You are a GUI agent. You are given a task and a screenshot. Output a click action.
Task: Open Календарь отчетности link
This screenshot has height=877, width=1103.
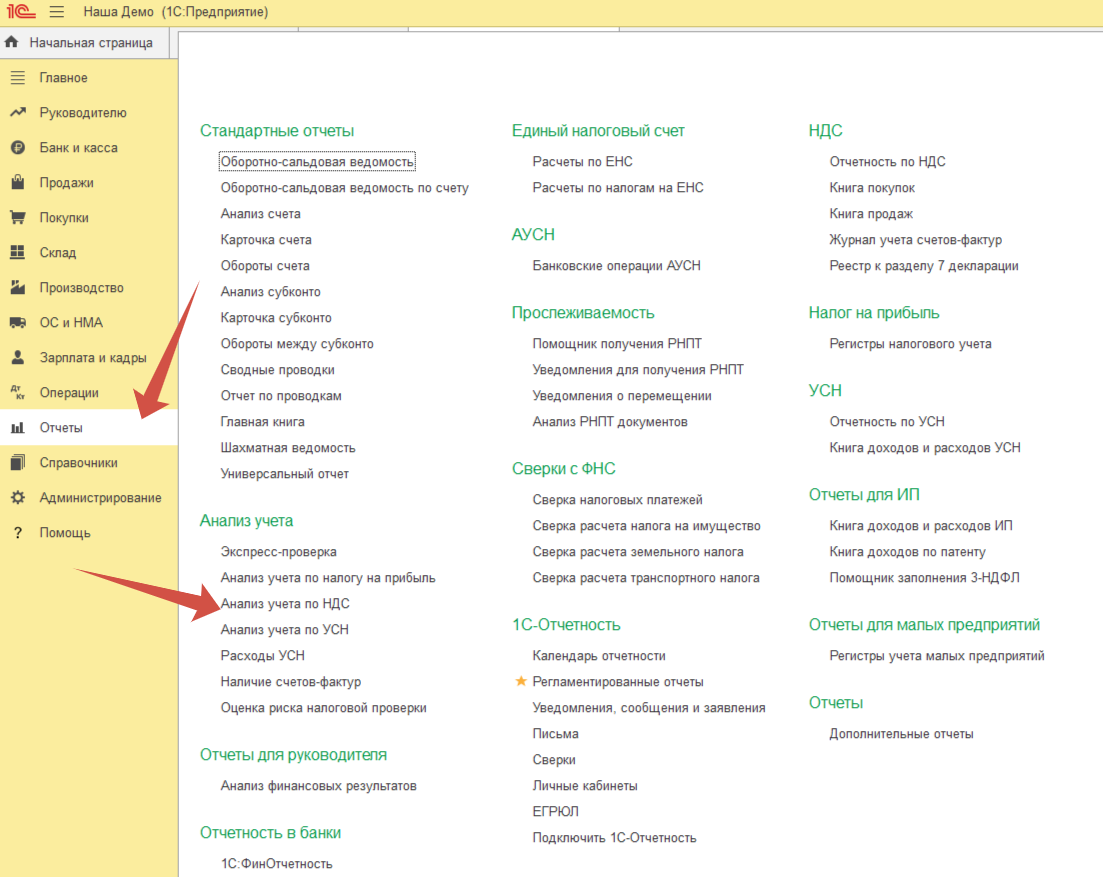coord(599,656)
